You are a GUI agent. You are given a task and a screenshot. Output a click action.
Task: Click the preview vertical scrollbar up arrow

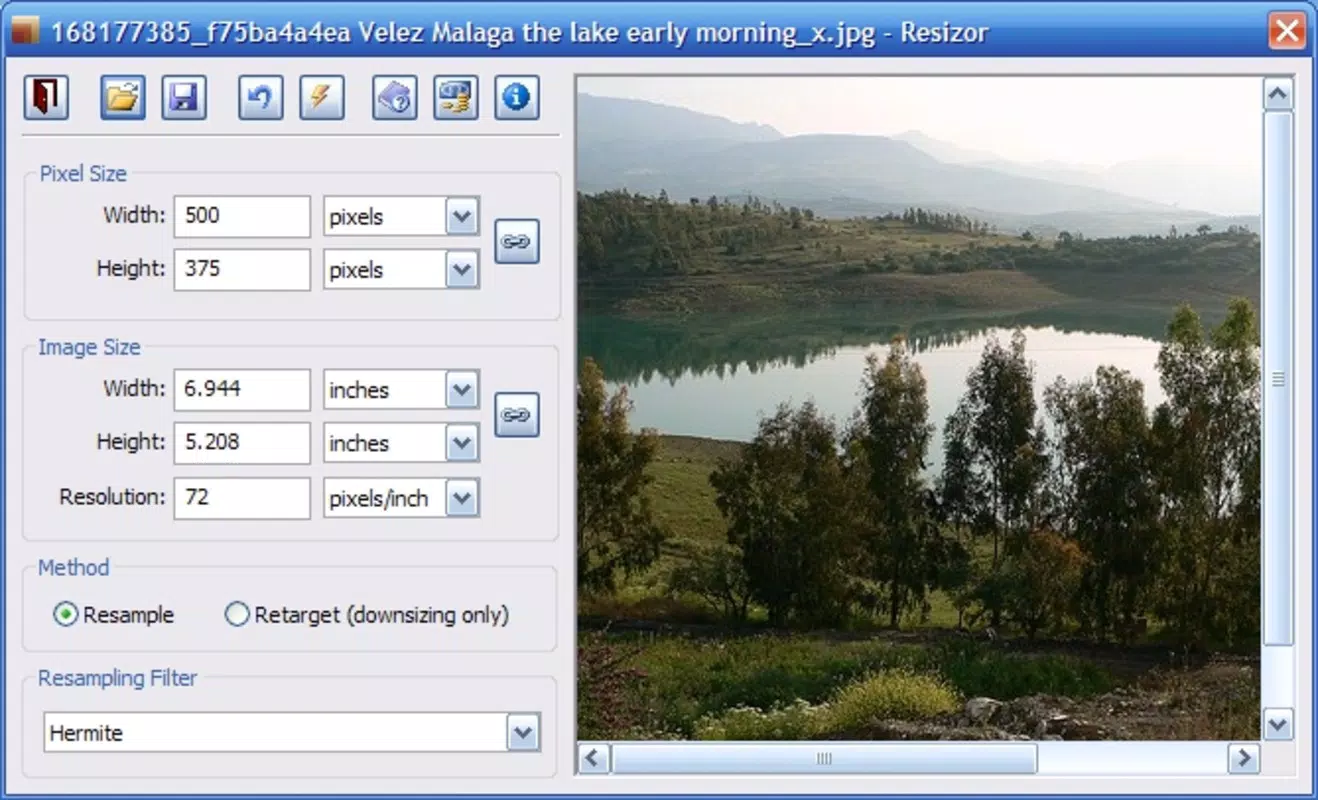click(x=1278, y=95)
